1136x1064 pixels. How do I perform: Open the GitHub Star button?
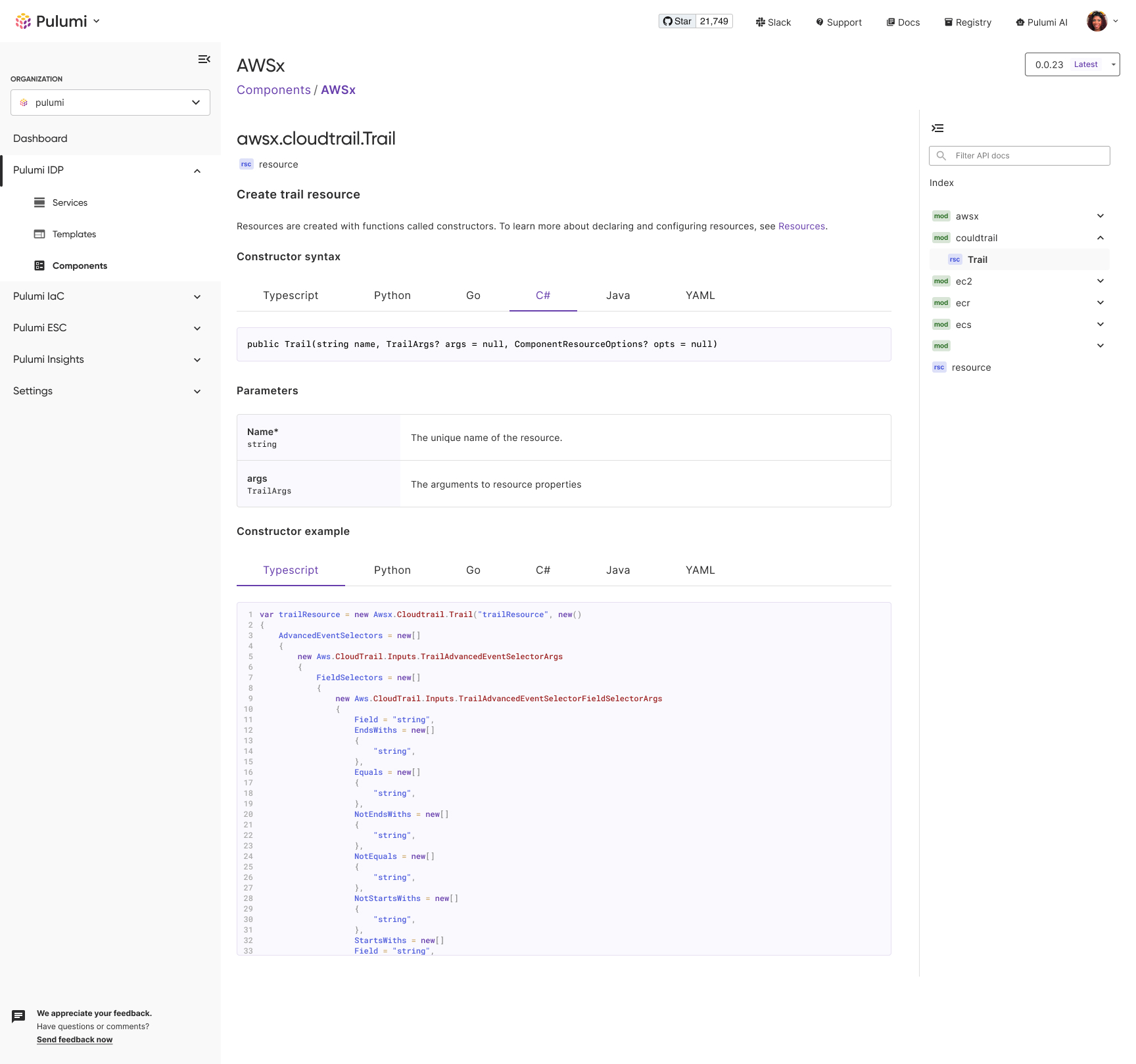pos(677,21)
